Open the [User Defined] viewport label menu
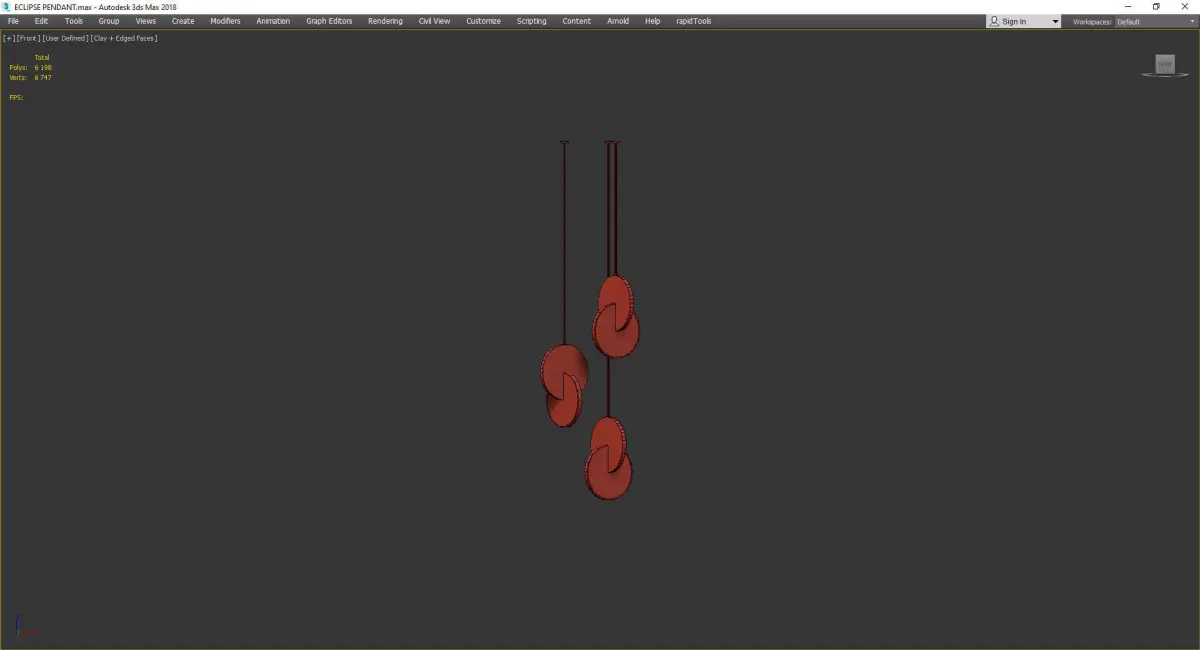The width and height of the screenshot is (1200, 650). [x=64, y=38]
